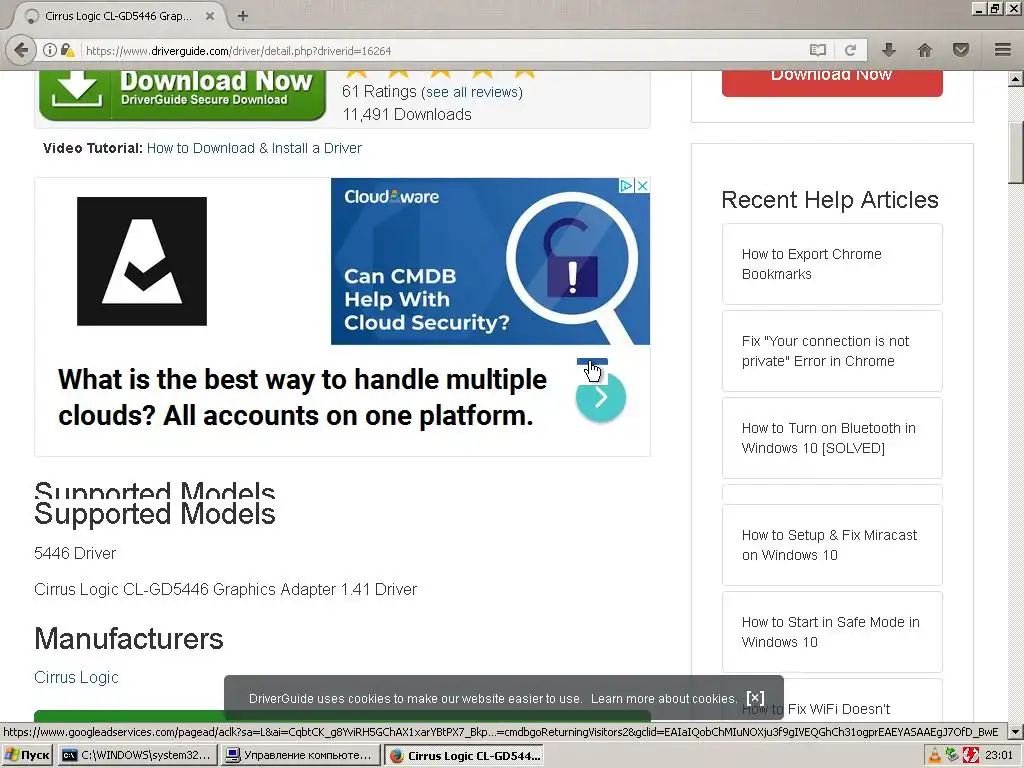Open How to Setup & Fix Miracast article
The image size is (1024, 768).
pyautogui.click(x=832, y=545)
